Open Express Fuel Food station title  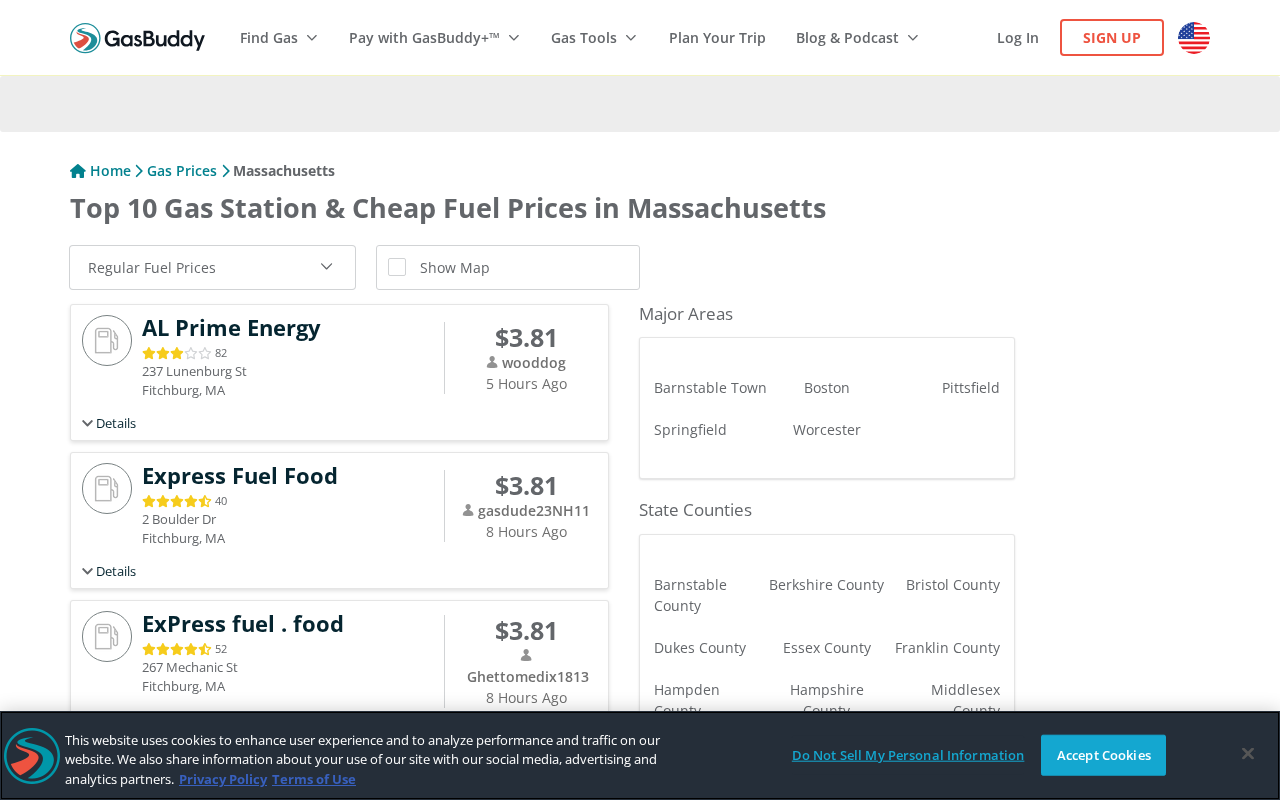(240, 476)
